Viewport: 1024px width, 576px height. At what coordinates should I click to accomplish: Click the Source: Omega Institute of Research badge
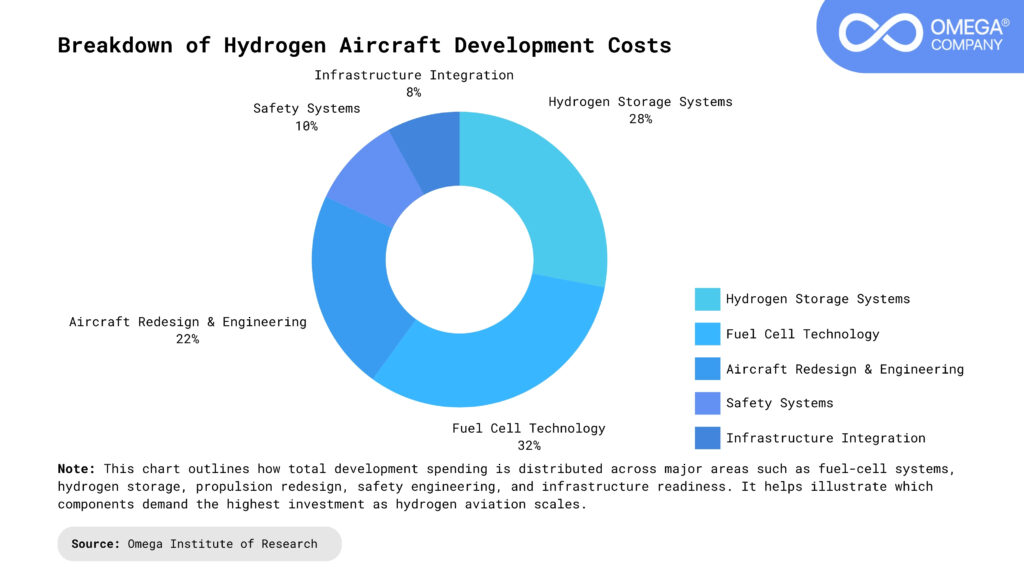pos(198,544)
